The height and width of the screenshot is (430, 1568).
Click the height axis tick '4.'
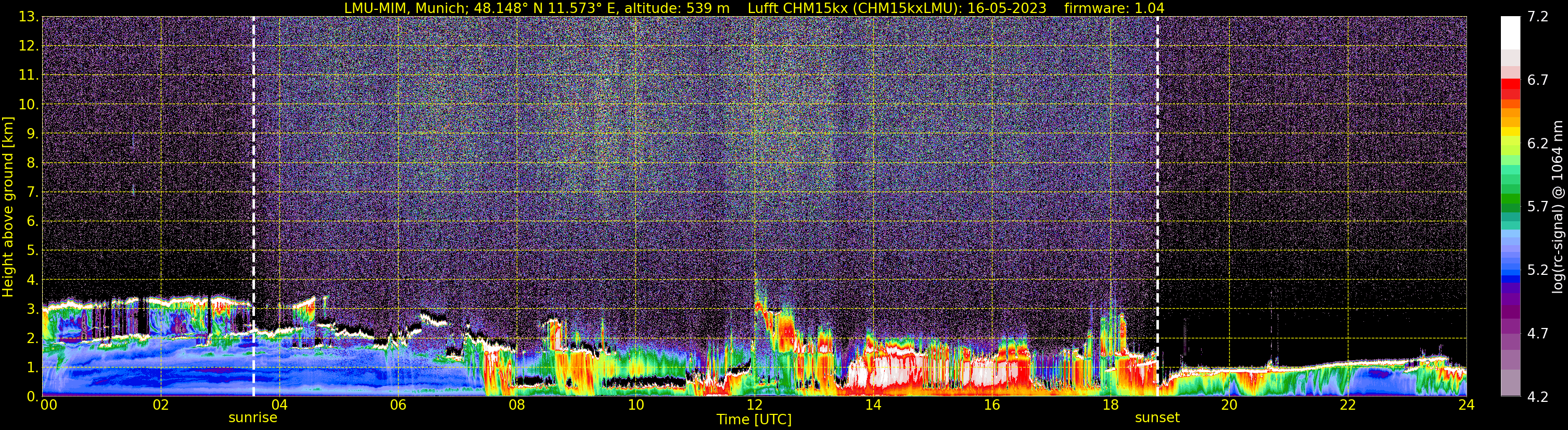32,280
